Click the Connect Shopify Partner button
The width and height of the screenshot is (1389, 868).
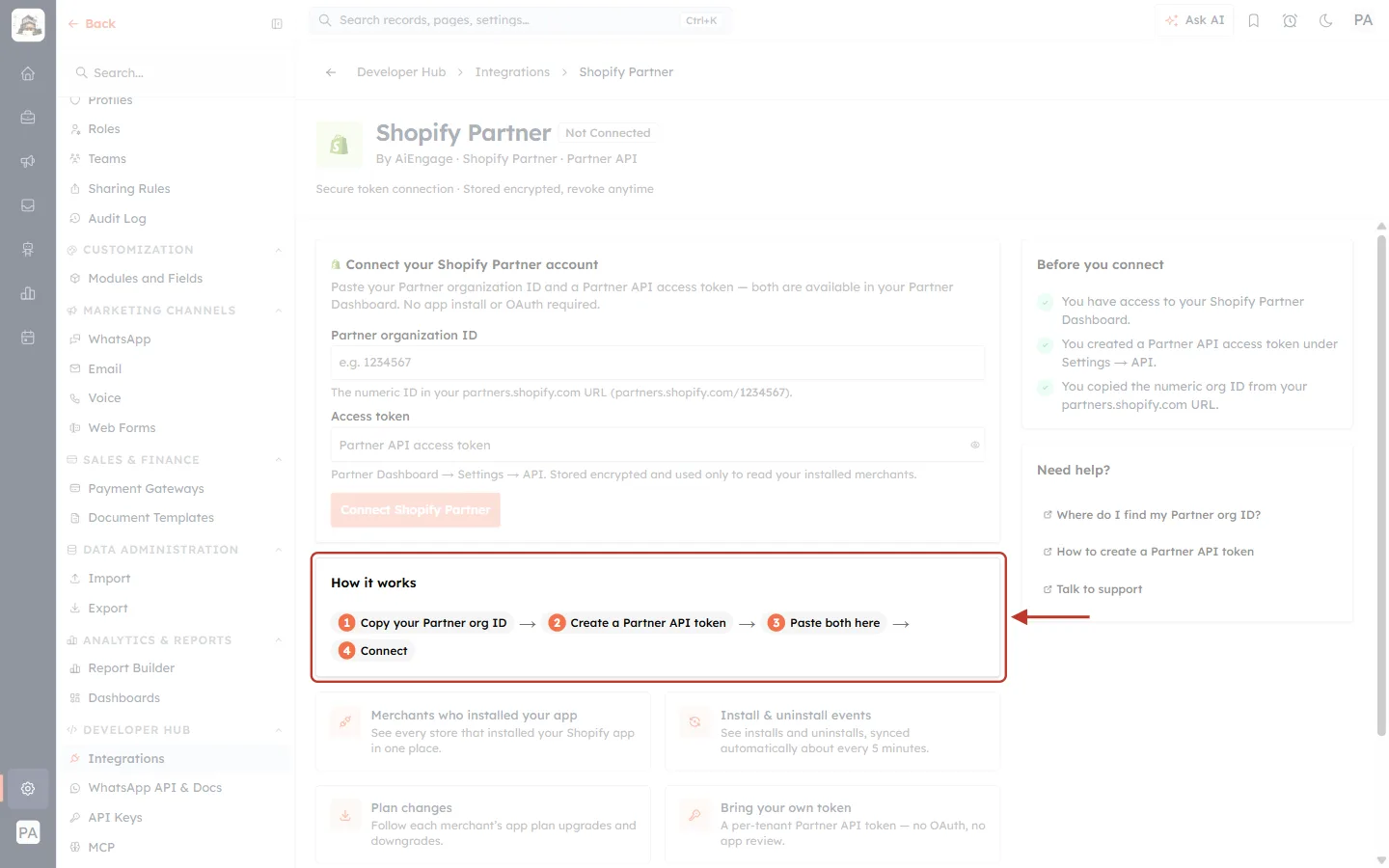coord(415,510)
